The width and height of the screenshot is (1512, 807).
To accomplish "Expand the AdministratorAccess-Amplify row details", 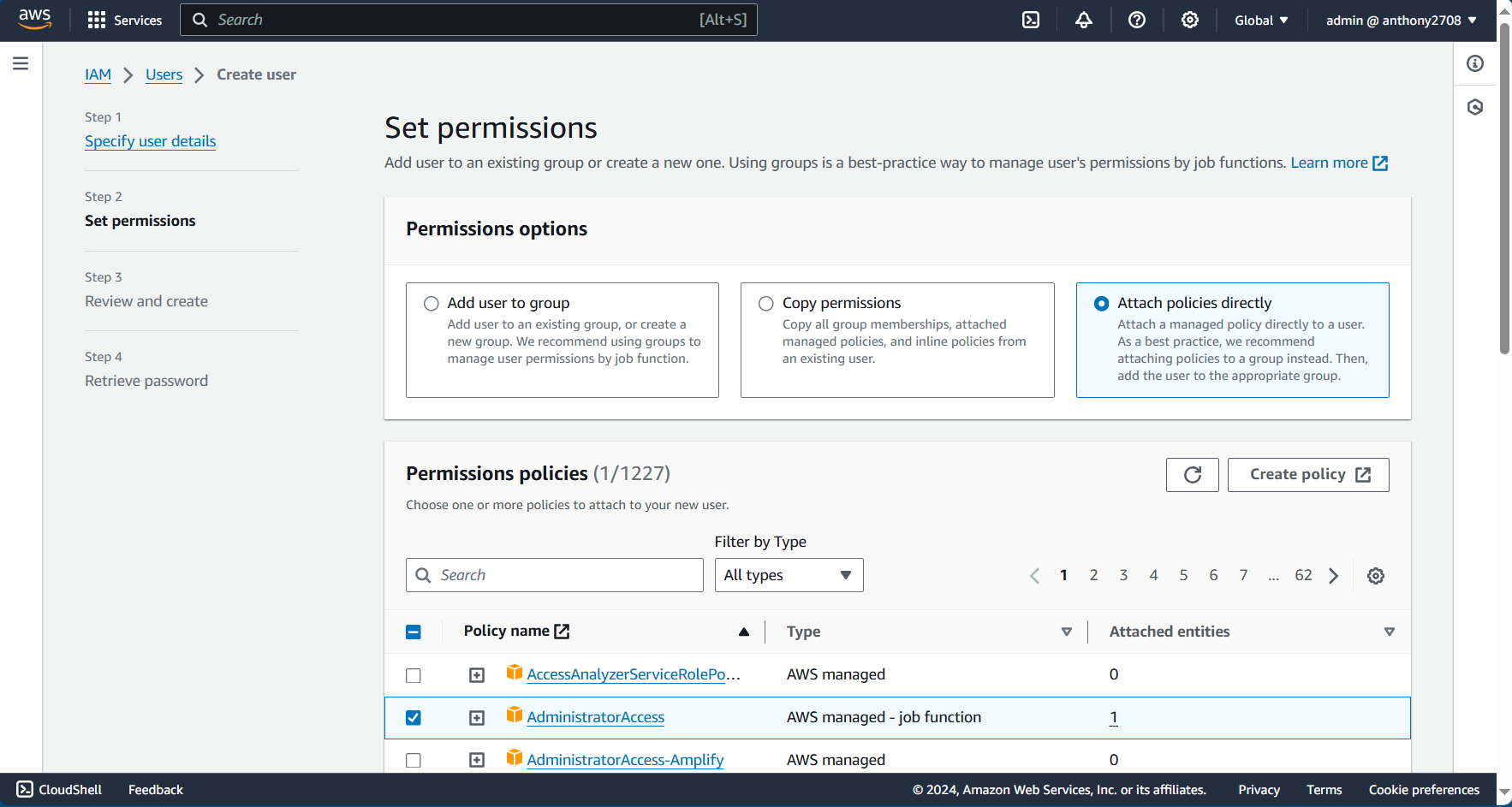I will pyautogui.click(x=477, y=760).
